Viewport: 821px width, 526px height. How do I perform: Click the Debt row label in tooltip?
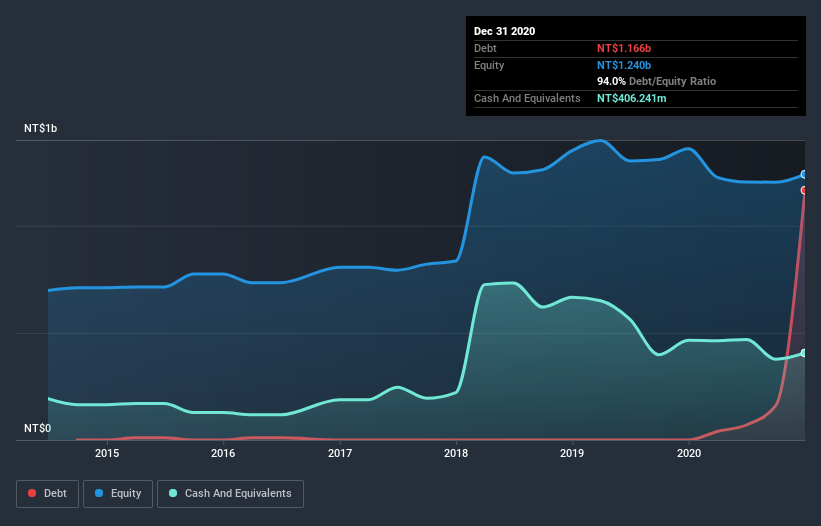(485, 48)
